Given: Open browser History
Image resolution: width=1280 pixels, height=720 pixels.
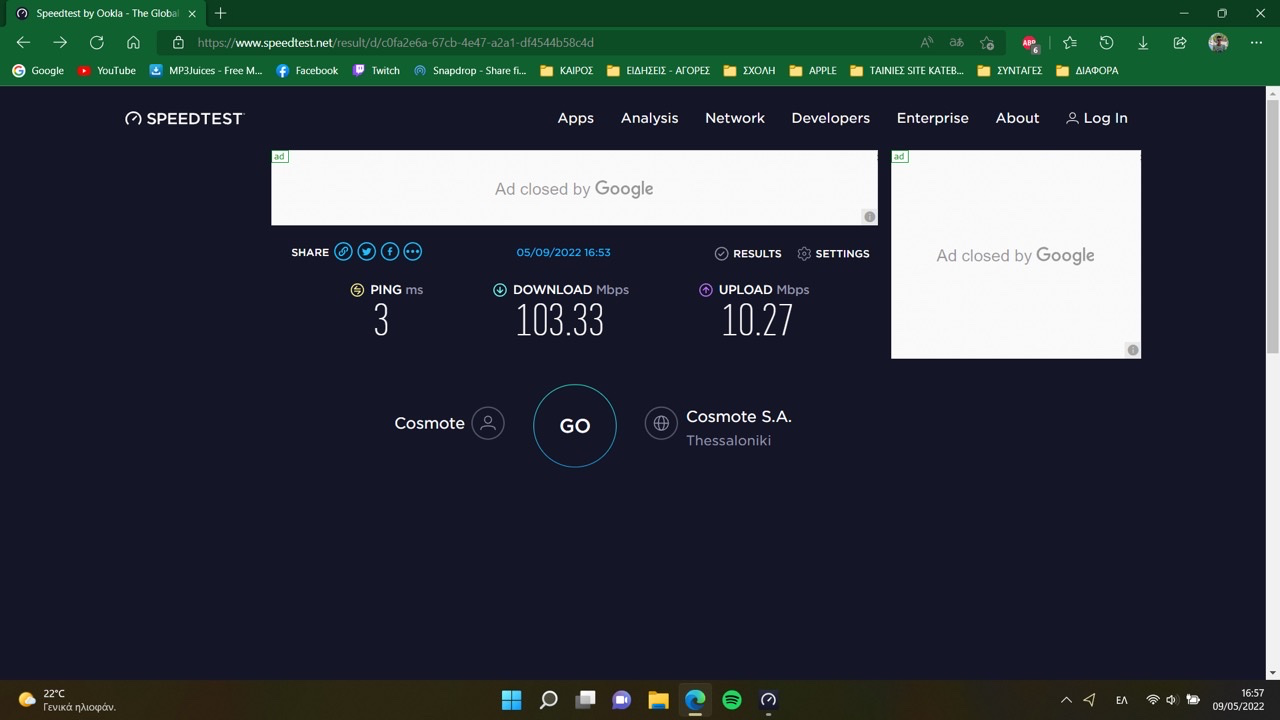Looking at the screenshot, I should coord(1106,42).
